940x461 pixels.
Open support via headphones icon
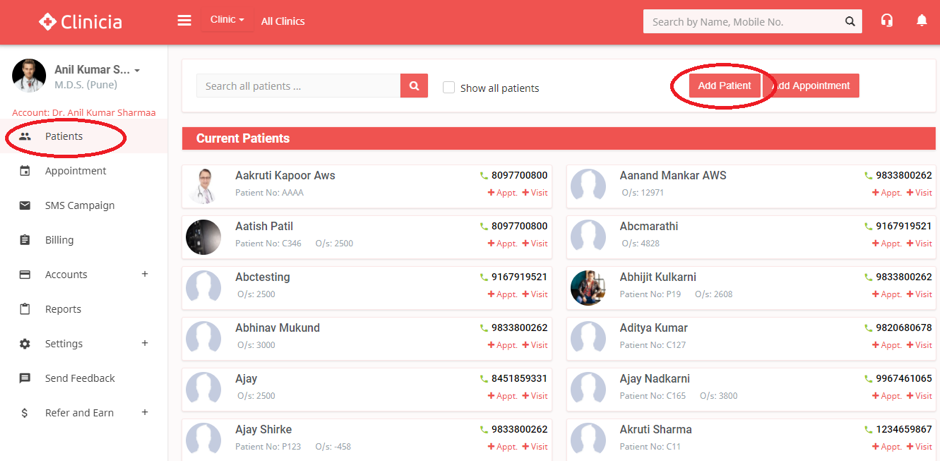(x=886, y=21)
